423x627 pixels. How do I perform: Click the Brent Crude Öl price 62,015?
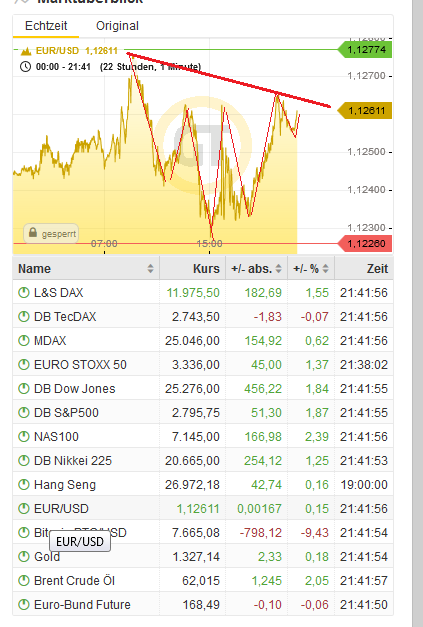tap(201, 581)
